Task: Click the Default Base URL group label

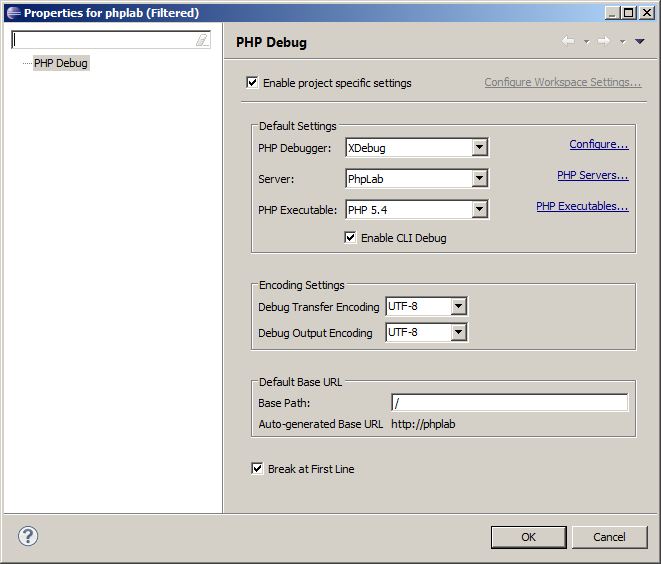Action: click(301, 382)
